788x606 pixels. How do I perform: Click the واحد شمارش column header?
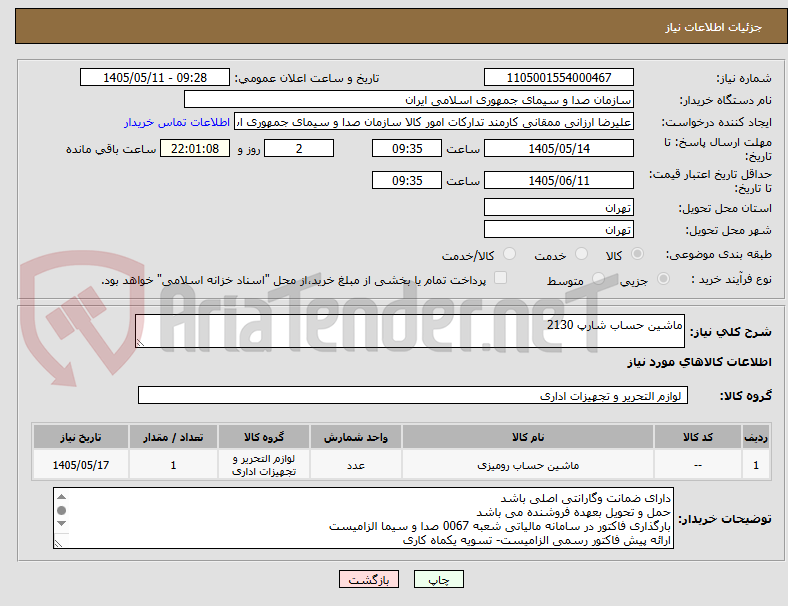pyautogui.click(x=355, y=437)
